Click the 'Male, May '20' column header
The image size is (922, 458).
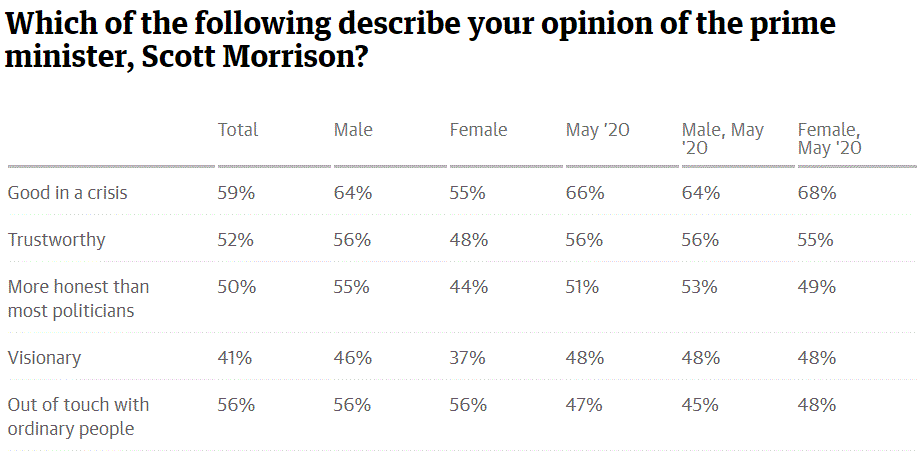click(x=722, y=138)
